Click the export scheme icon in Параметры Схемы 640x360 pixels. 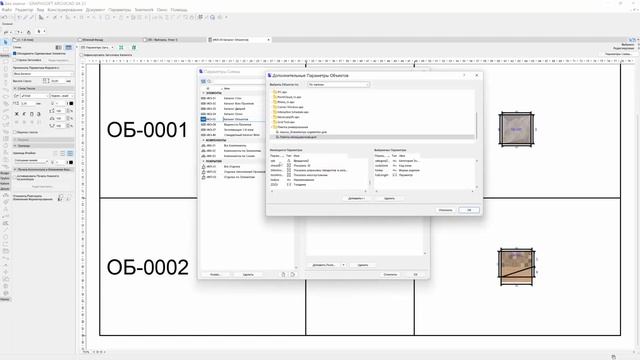293,275
